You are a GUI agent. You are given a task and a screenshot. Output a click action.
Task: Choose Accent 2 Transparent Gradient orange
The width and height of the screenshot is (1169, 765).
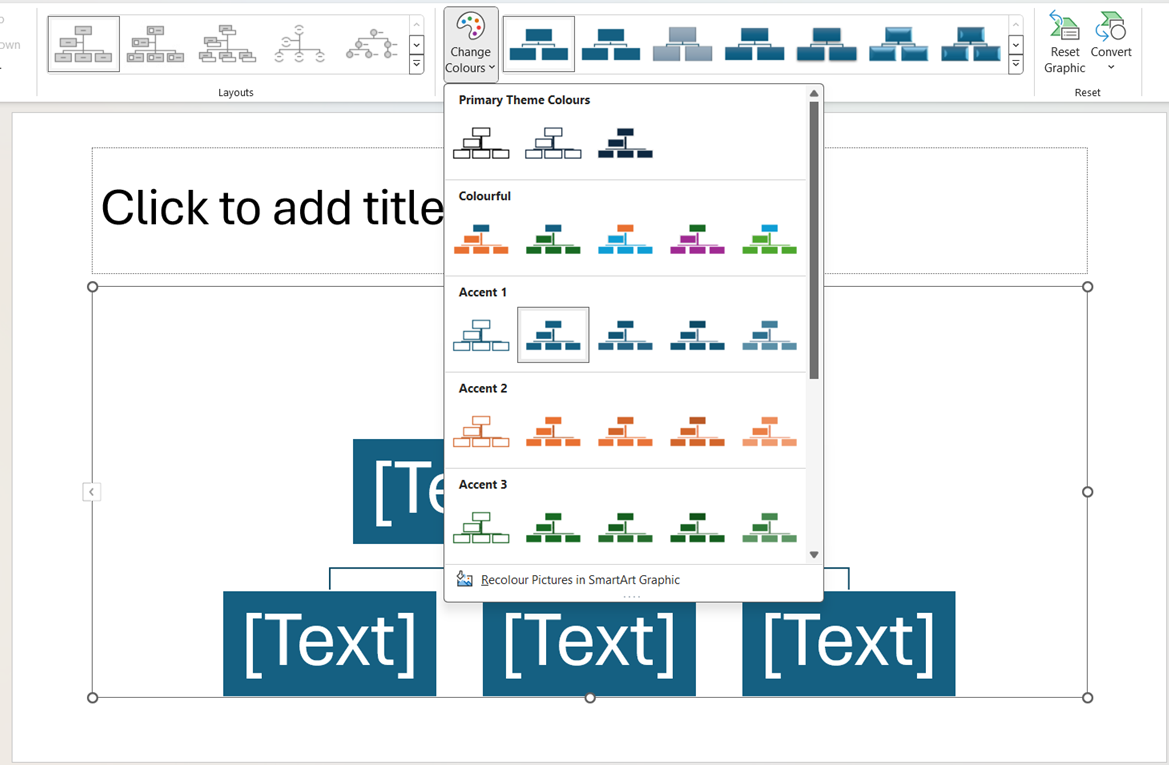pyautogui.click(x=769, y=432)
